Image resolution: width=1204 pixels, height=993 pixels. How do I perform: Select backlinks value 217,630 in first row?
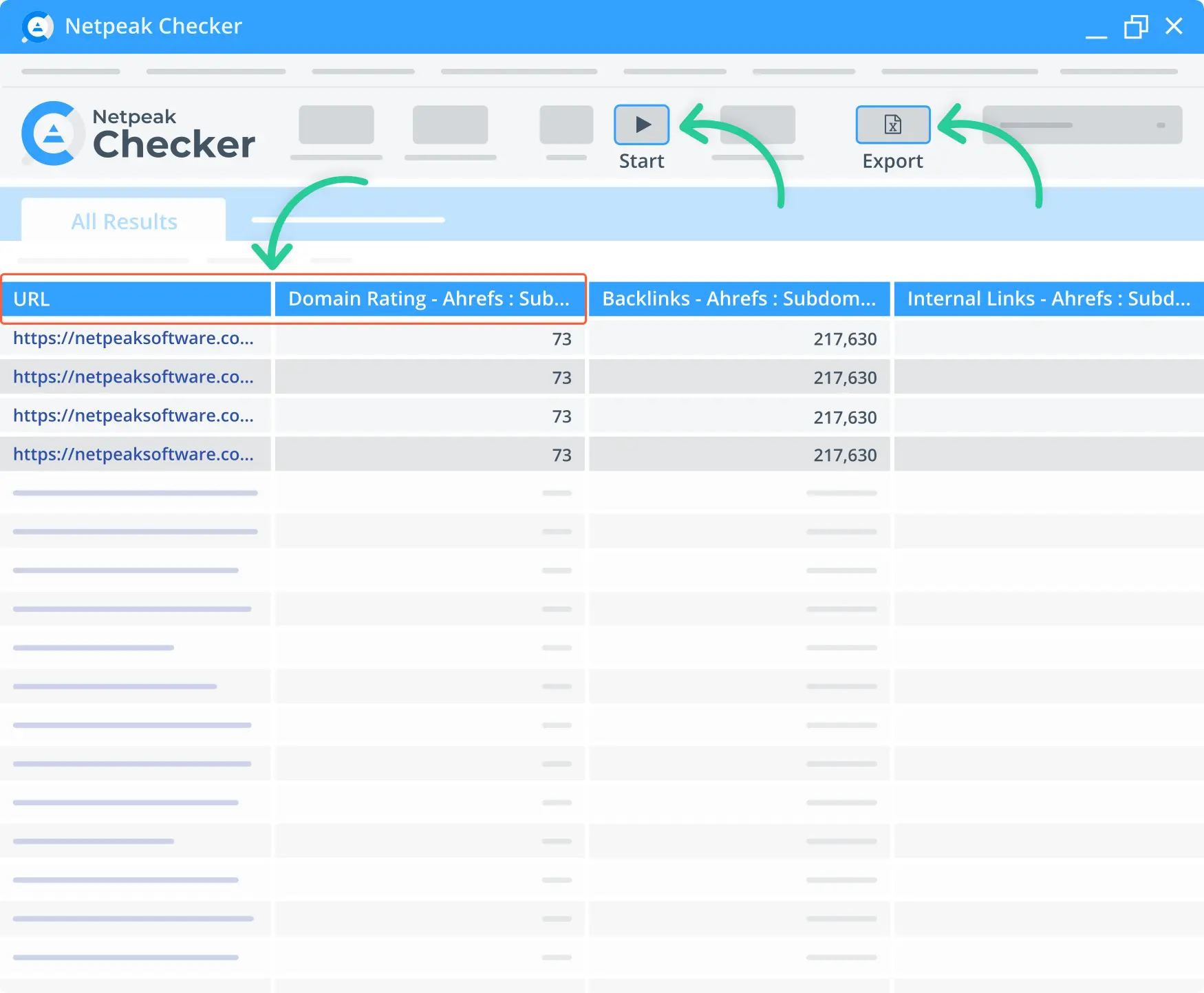click(x=845, y=339)
